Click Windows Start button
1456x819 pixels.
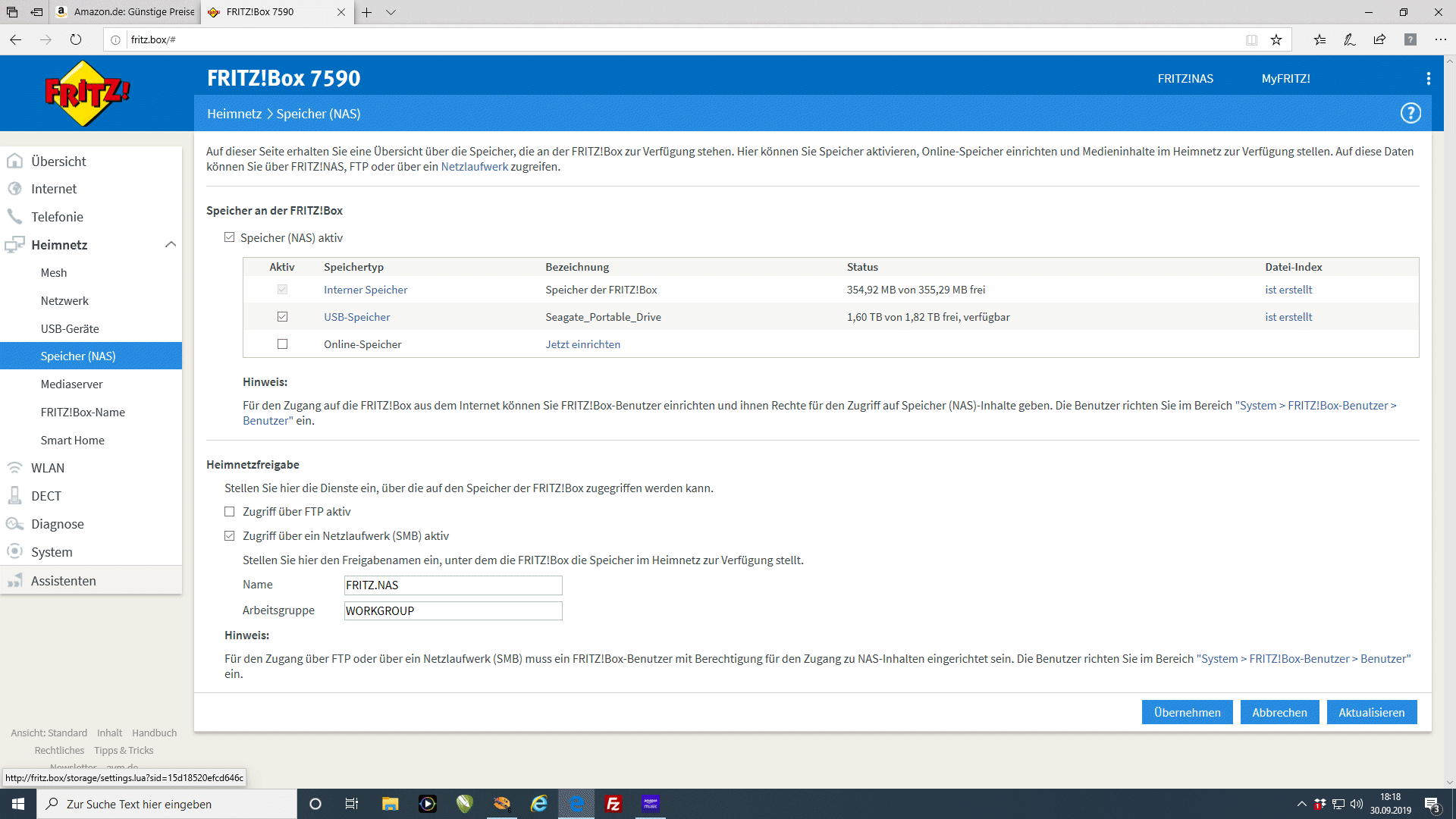[x=18, y=804]
